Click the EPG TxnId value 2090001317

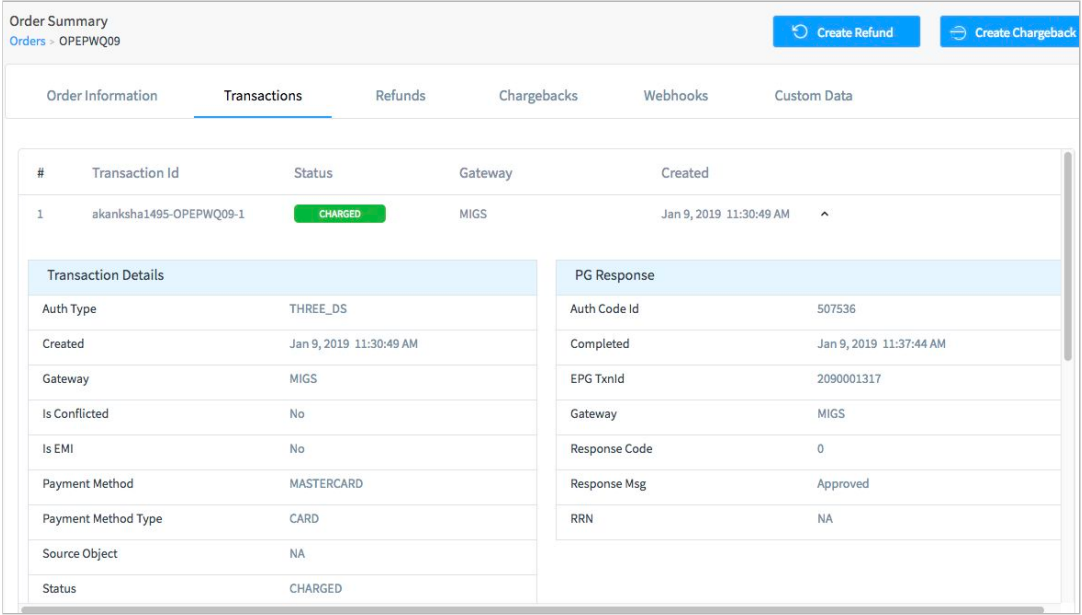[x=849, y=379]
